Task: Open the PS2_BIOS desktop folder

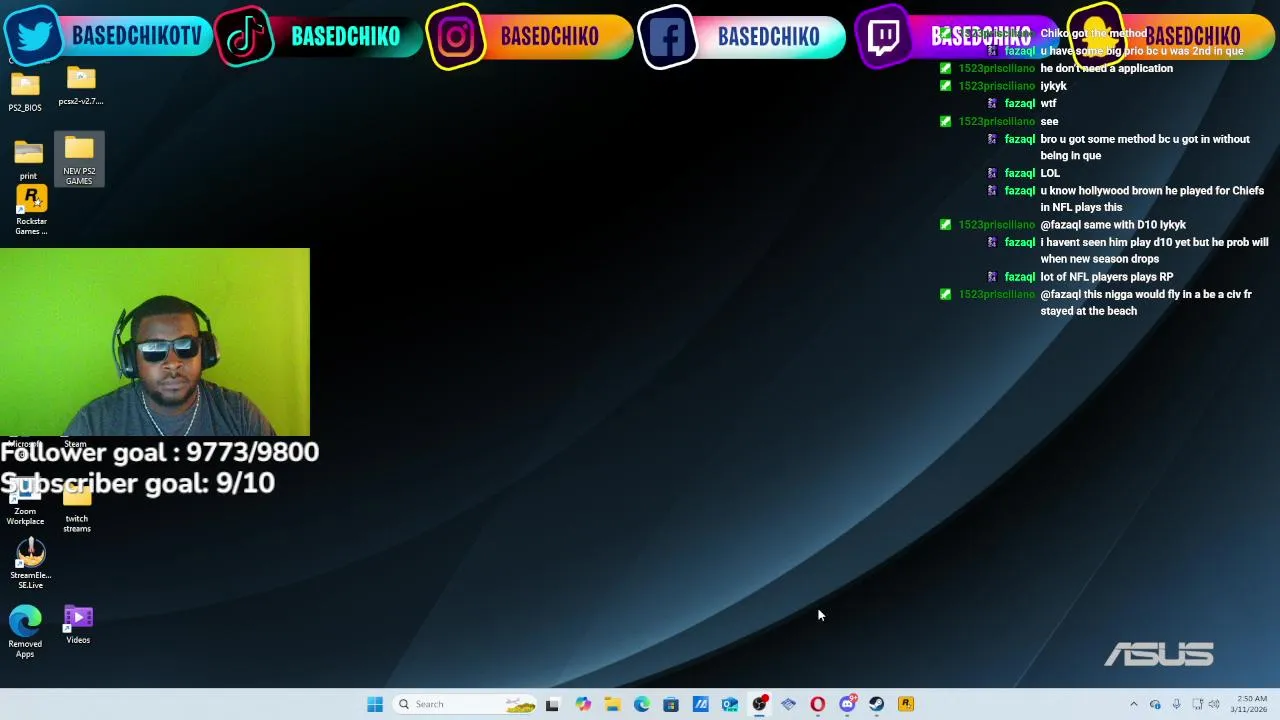Action: coord(25,91)
